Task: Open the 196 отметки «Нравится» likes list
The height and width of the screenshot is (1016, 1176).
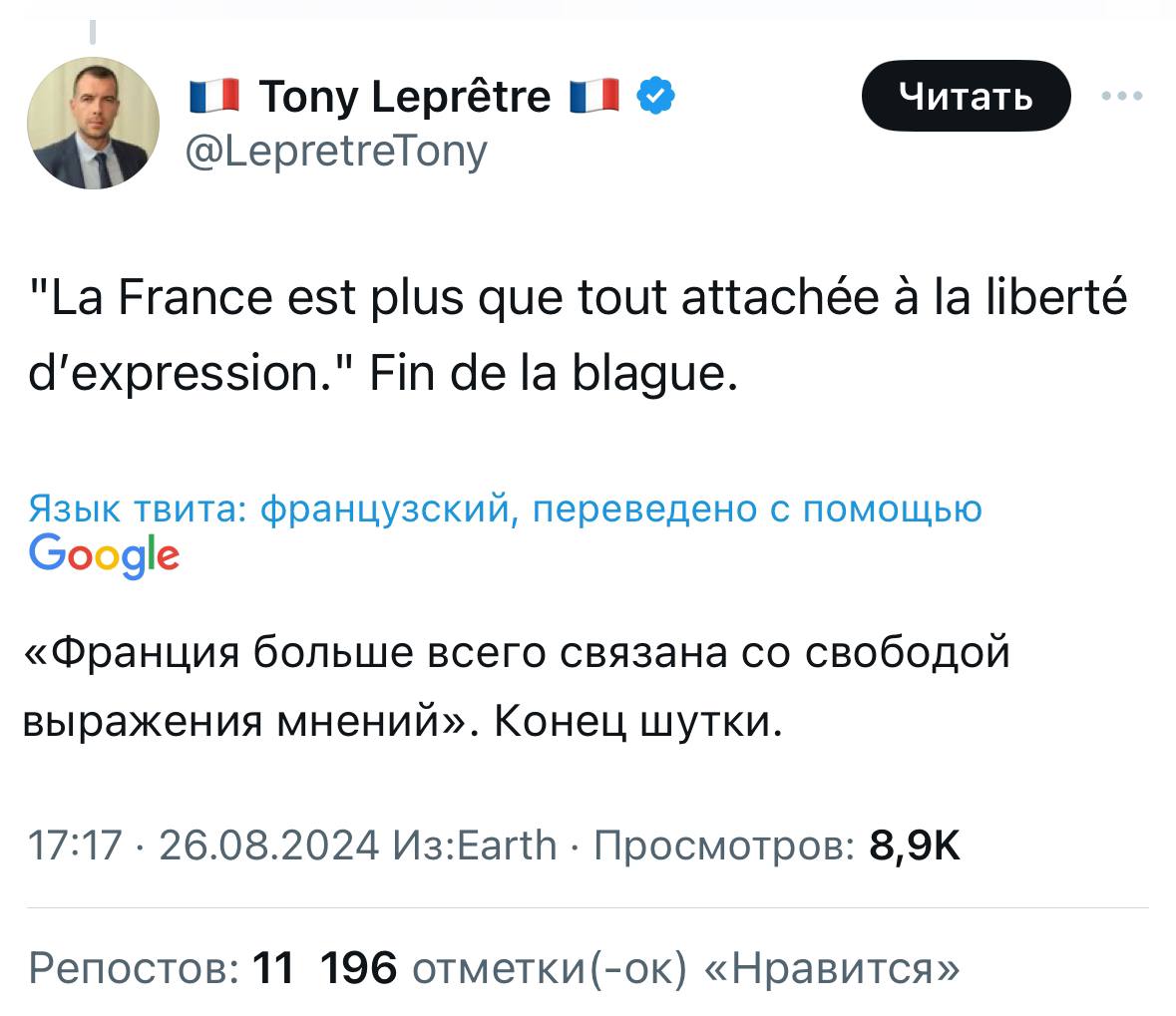Action: (x=639, y=966)
